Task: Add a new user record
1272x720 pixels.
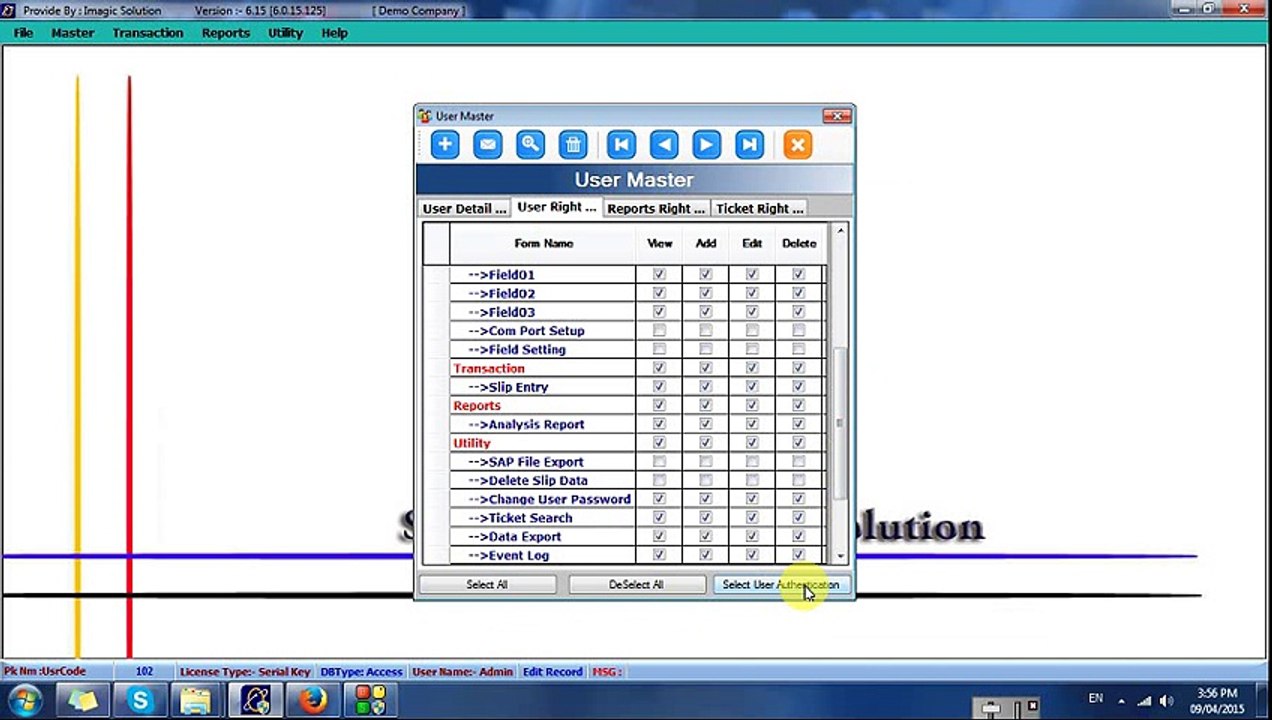Action: (x=445, y=145)
